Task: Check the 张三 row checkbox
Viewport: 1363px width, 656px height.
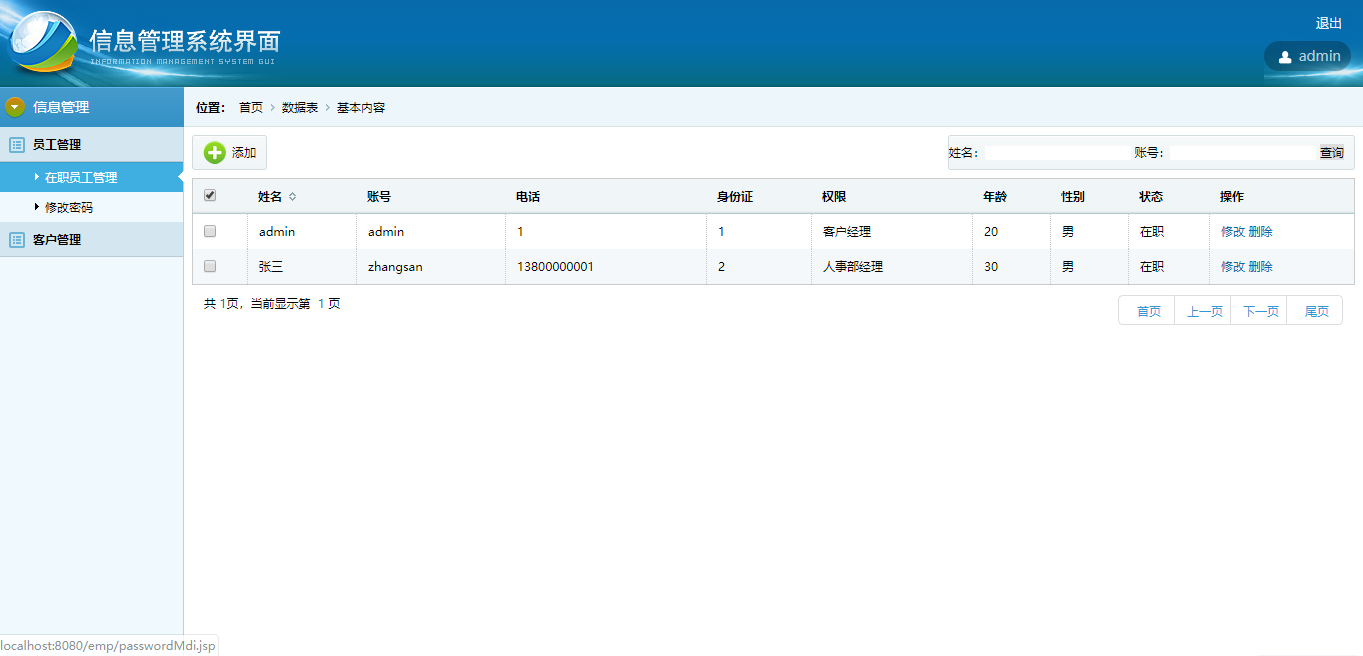Action: [210, 266]
